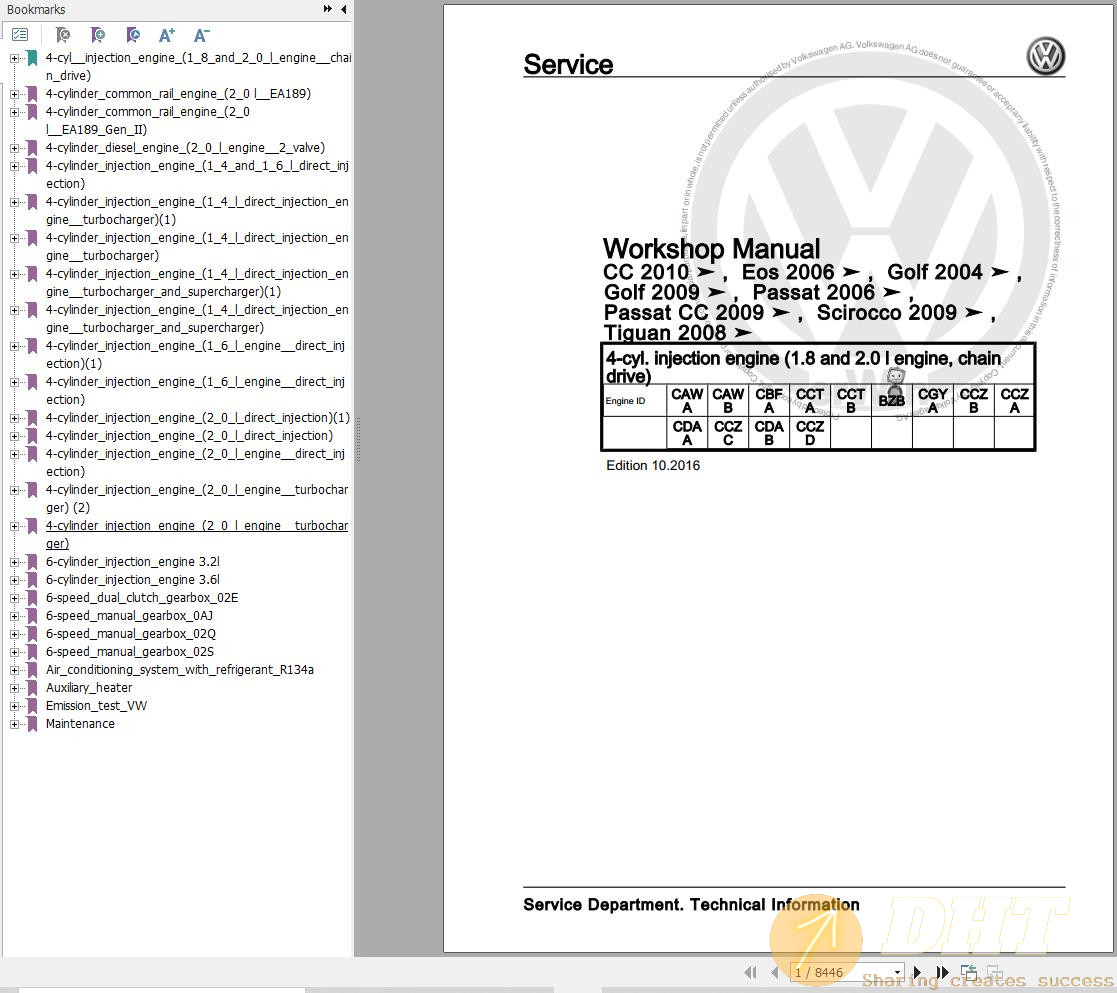Click the teal bookmark icon of first entry
The width and height of the screenshot is (1117, 993).
[x=31, y=58]
